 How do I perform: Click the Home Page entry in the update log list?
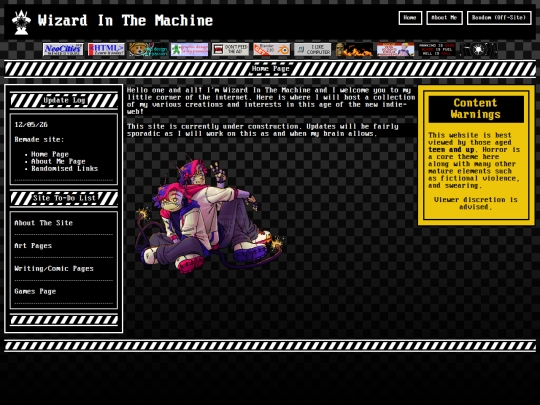[x=50, y=154]
